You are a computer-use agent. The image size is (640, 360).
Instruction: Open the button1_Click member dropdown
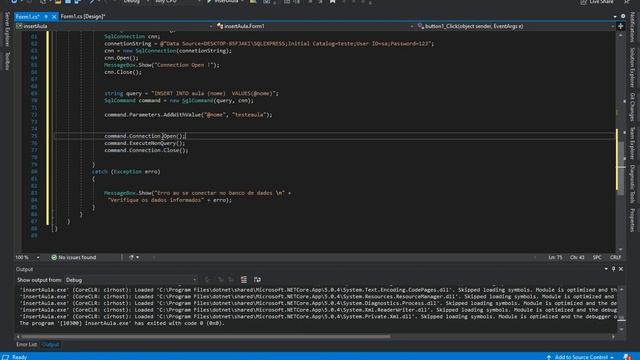[515, 26]
